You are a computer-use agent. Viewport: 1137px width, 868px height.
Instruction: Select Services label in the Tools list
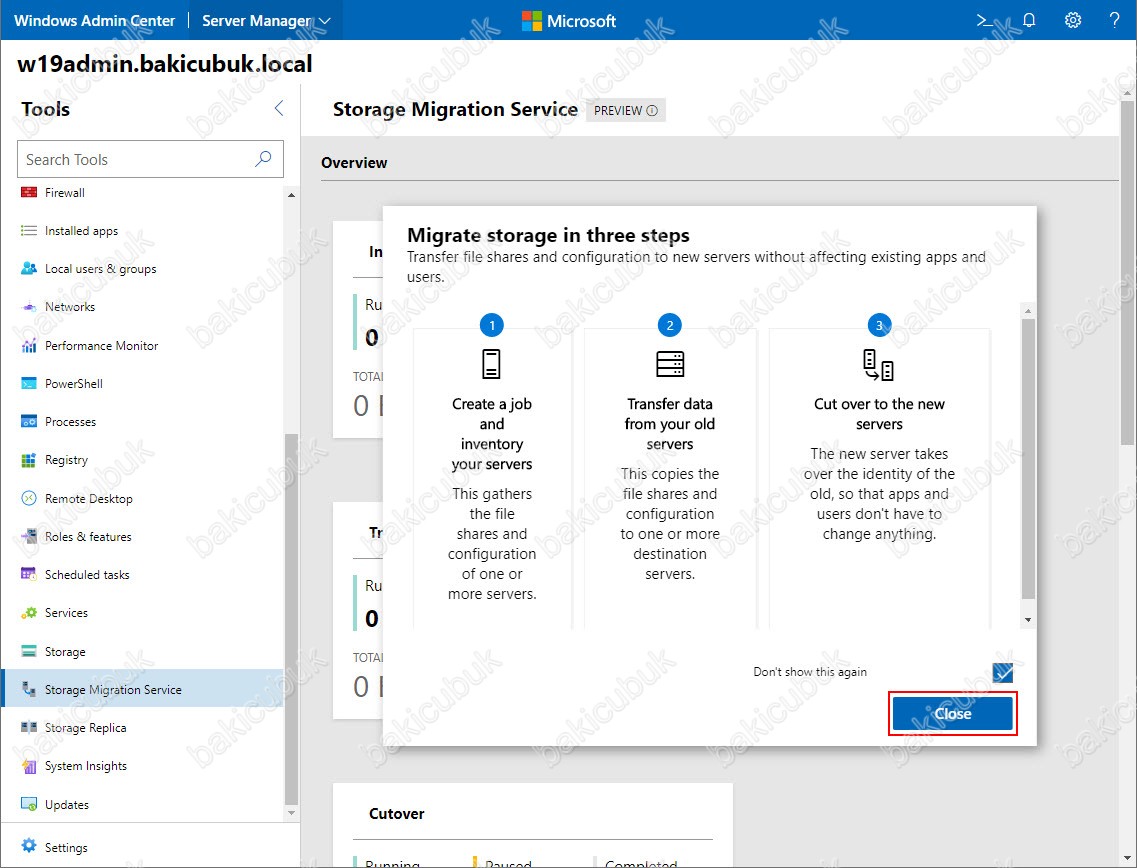click(66, 613)
